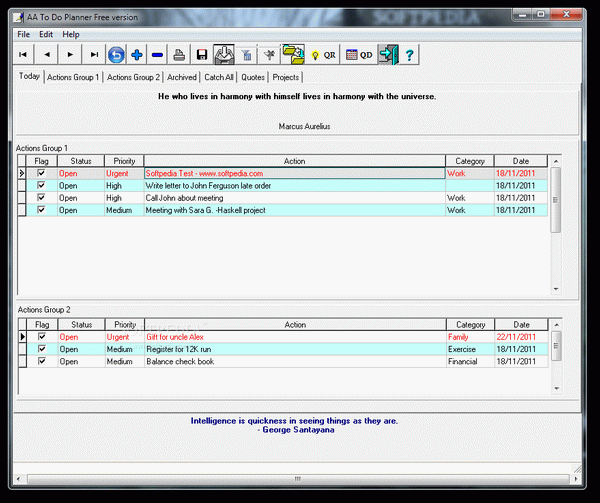Select 'Register for 12K run' action cell
The image size is (600, 503).
295,349
